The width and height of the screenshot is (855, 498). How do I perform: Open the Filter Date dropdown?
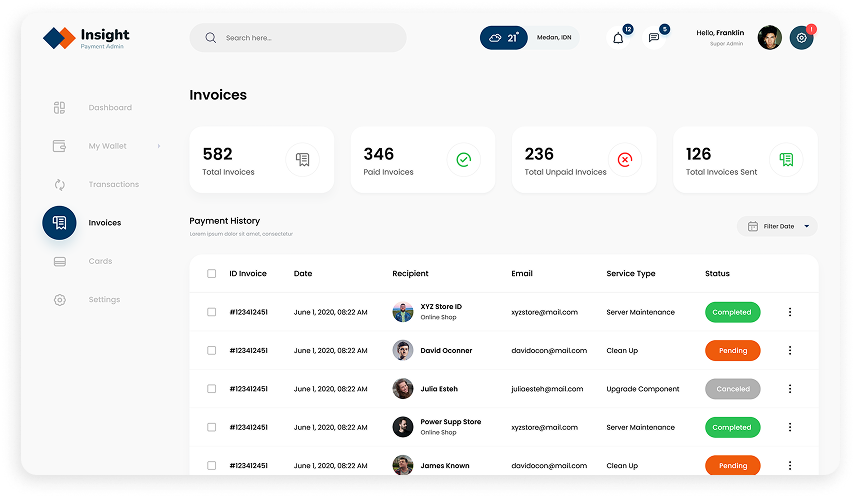[777, 226]
